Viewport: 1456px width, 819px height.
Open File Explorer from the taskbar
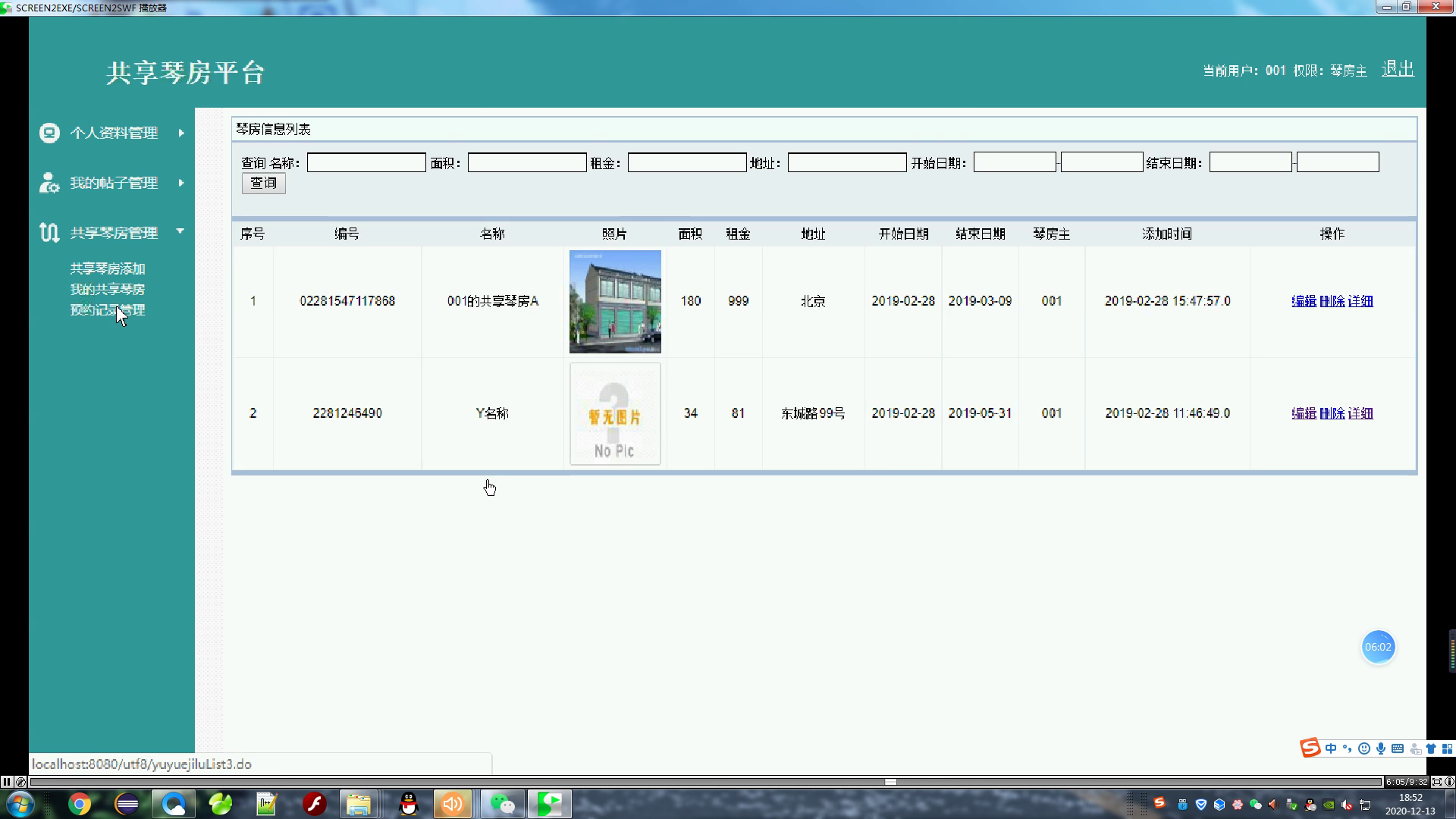point(359,804)
